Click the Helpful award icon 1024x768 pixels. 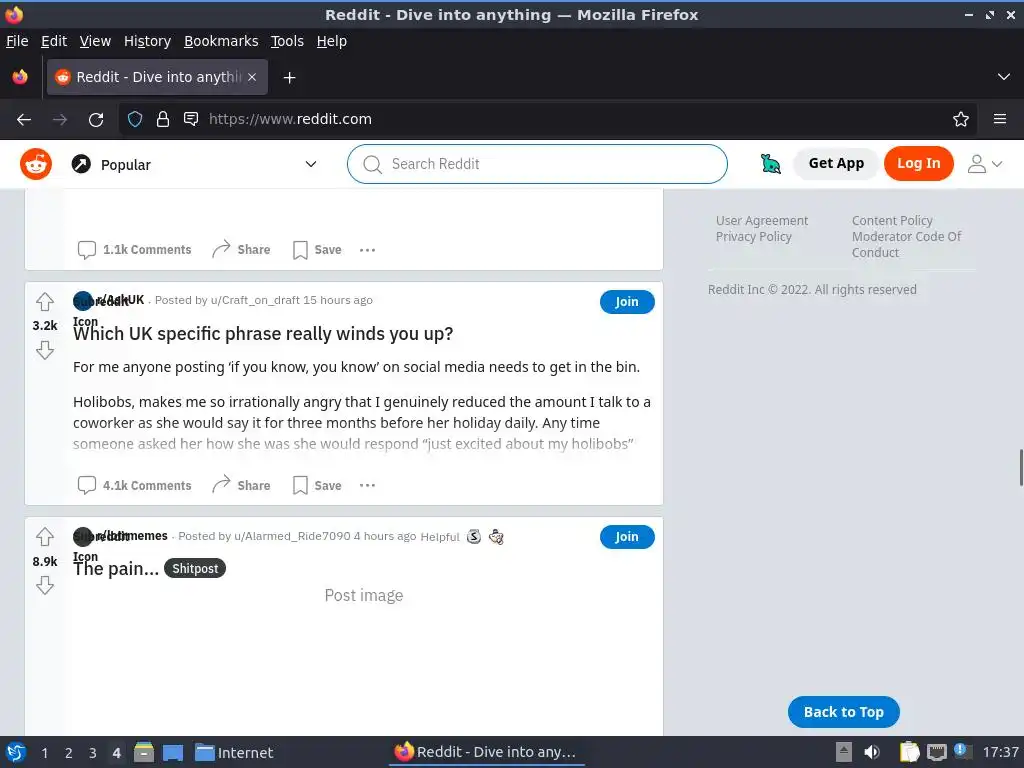coord(474,537)
